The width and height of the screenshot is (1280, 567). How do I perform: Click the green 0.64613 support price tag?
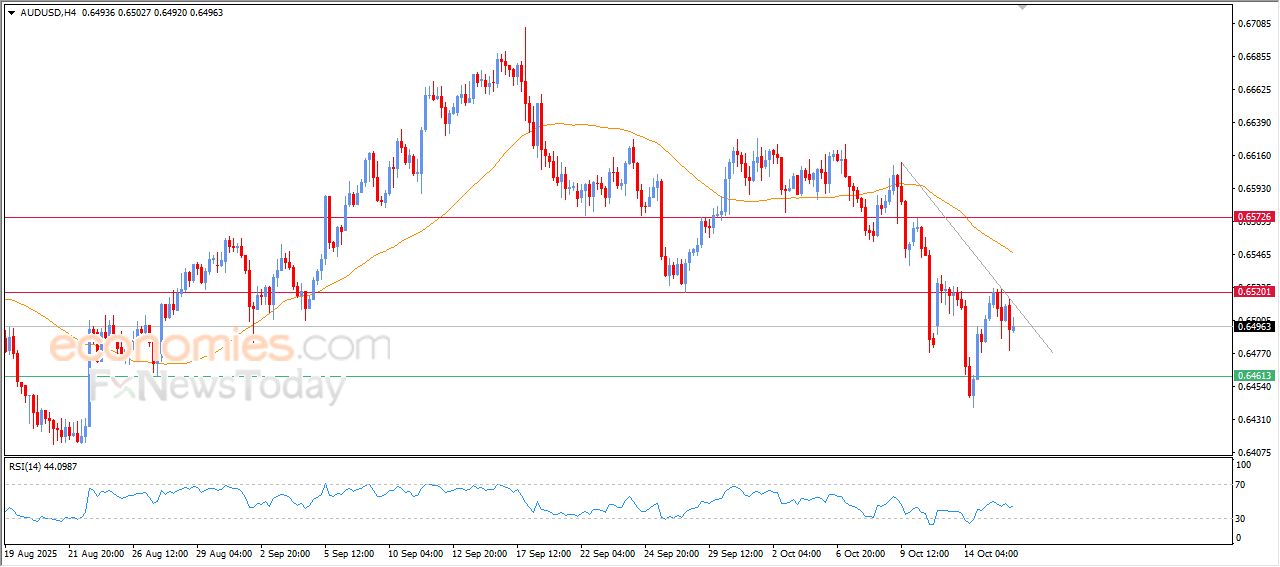(x=1253, y=376)
